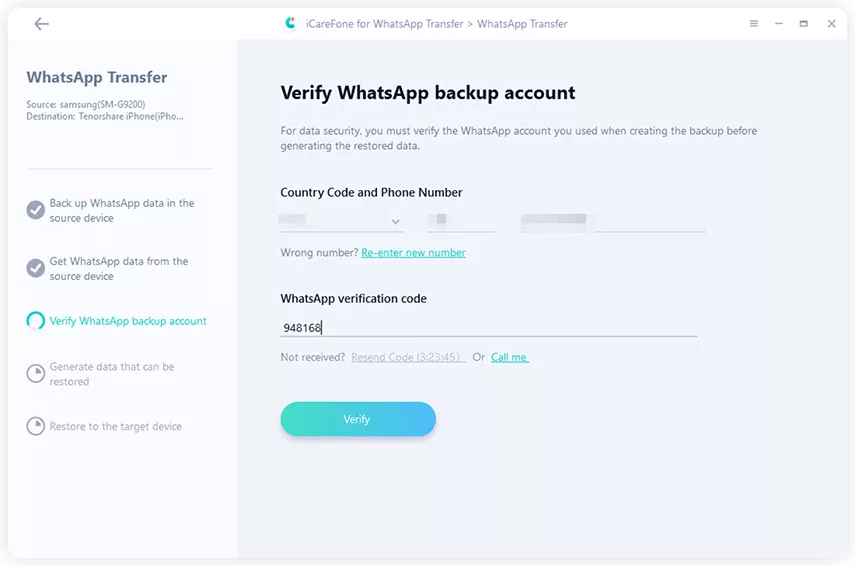Click the spinner icon for Verify step
The image size is (855, 566).
coord(35,321)
